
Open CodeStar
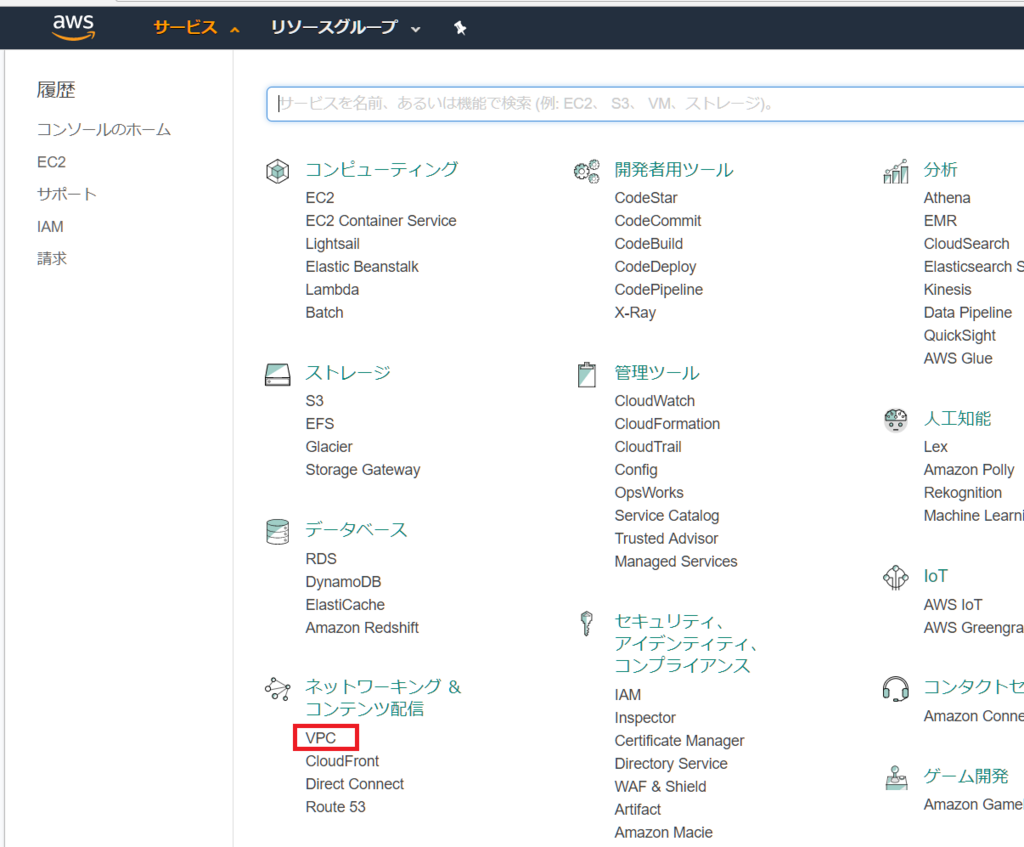(x=646, y=198)
